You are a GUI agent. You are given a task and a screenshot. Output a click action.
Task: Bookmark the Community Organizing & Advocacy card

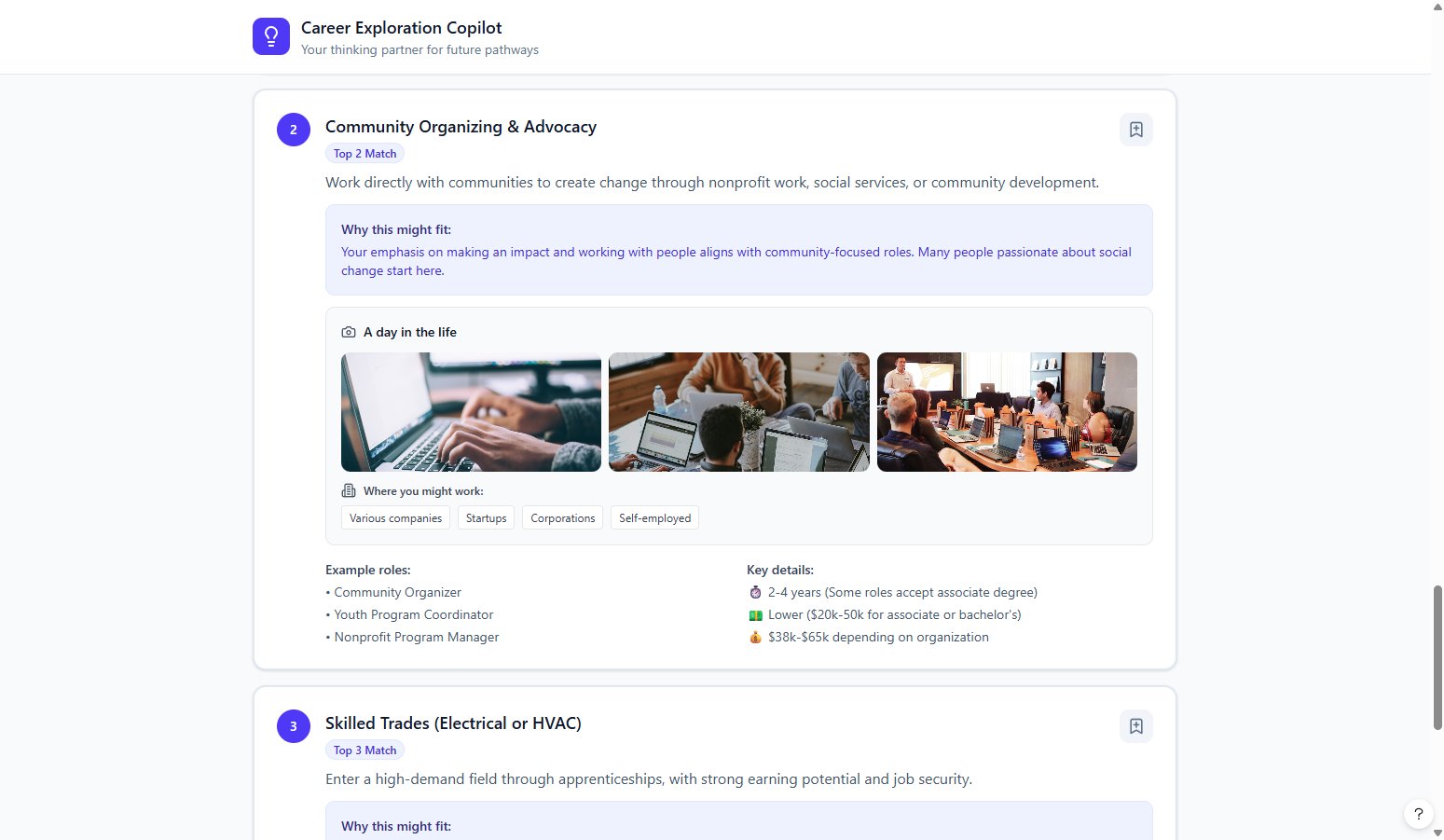pyautogui.click(x=1135, y=130)
